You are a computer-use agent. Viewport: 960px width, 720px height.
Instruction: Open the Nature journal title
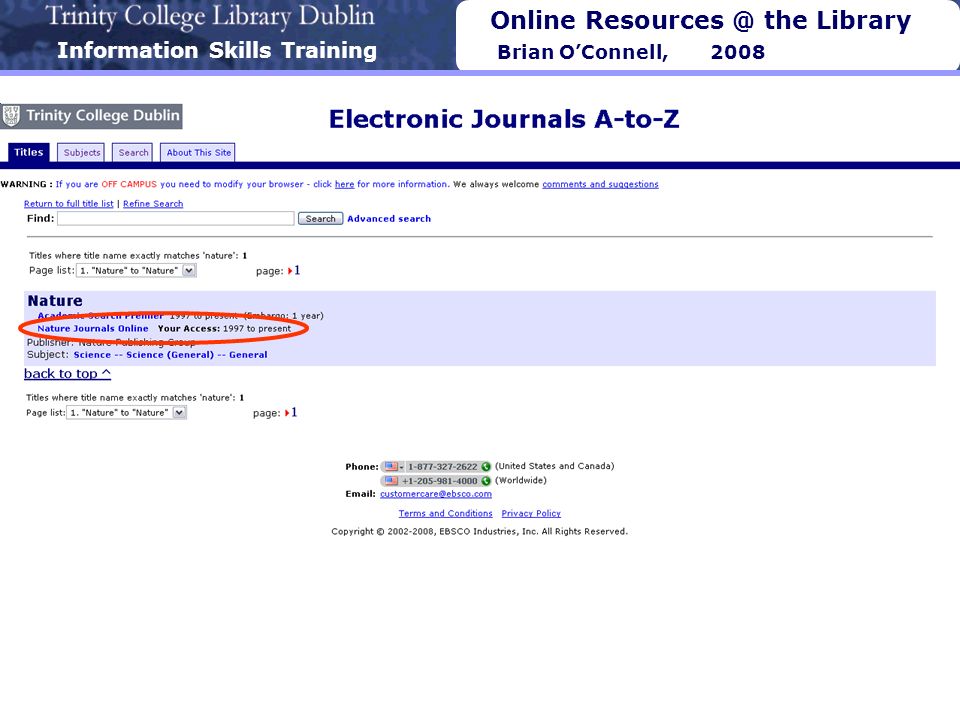pyautogui.click(x=55, y=301)
